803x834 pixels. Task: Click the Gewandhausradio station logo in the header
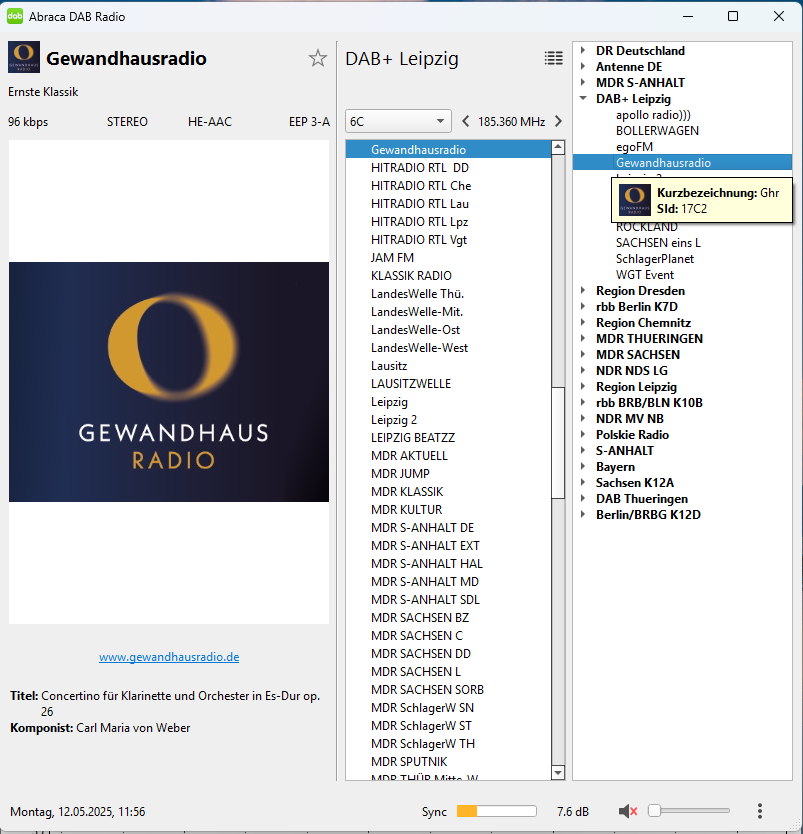[x=24, y=58]
